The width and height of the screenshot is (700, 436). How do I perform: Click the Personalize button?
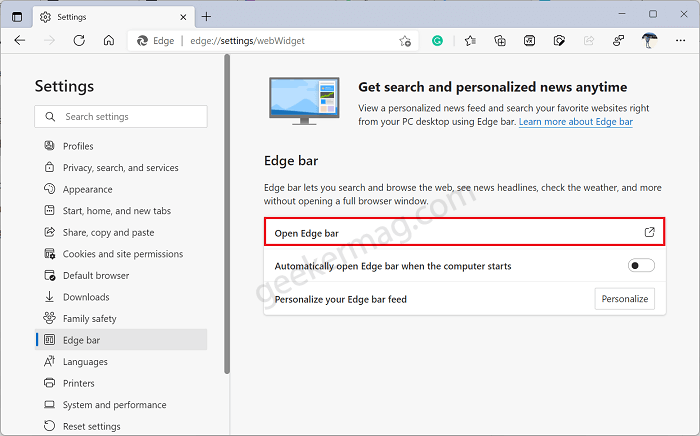(x=625, y=299)
